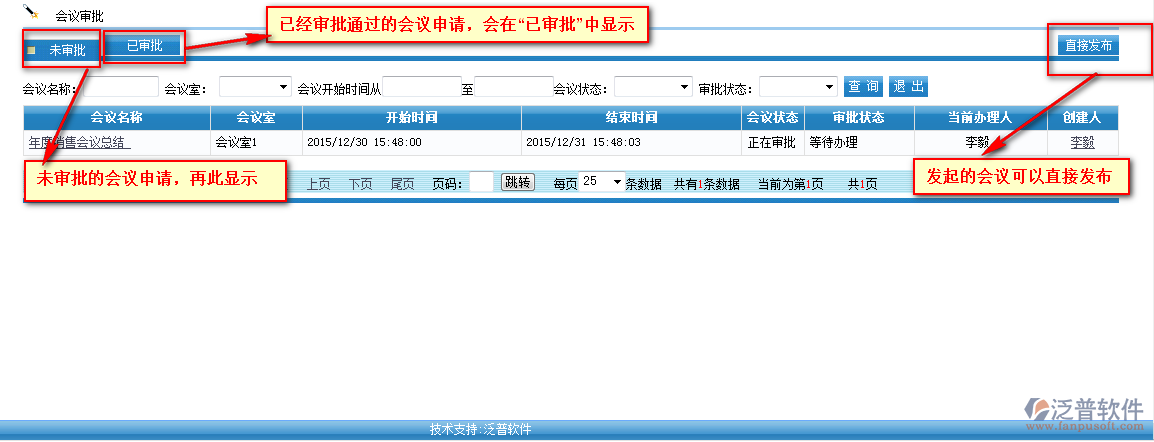The height and width of the screenshot is (442, 1154).
Task: Open the 会议状态 dropdown
Action: pyautogui.click(x=653, y=87)
